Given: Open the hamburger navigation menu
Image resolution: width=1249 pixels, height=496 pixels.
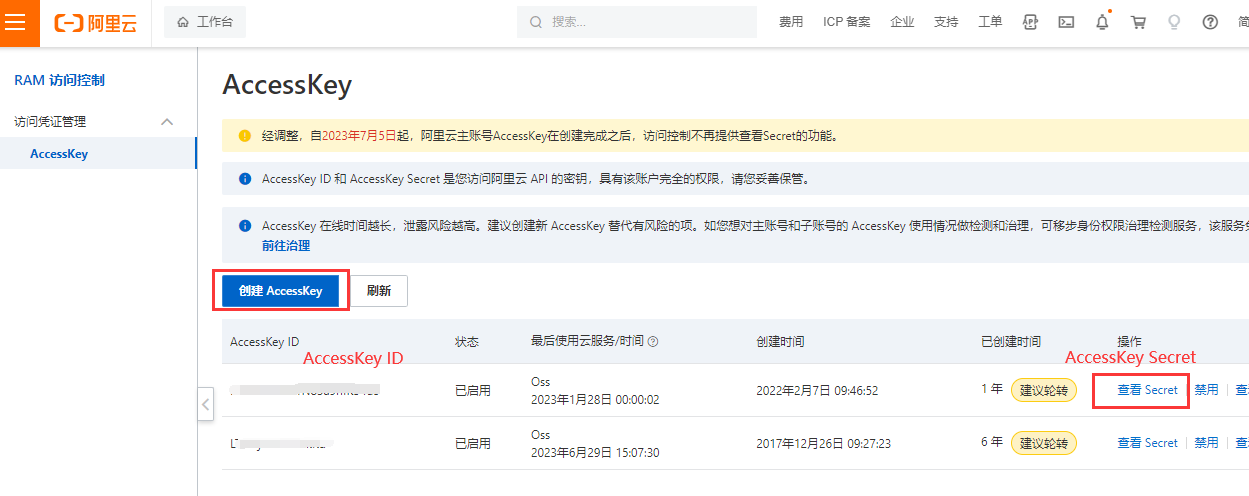Looking at the screenshot, I should [19, 23].
